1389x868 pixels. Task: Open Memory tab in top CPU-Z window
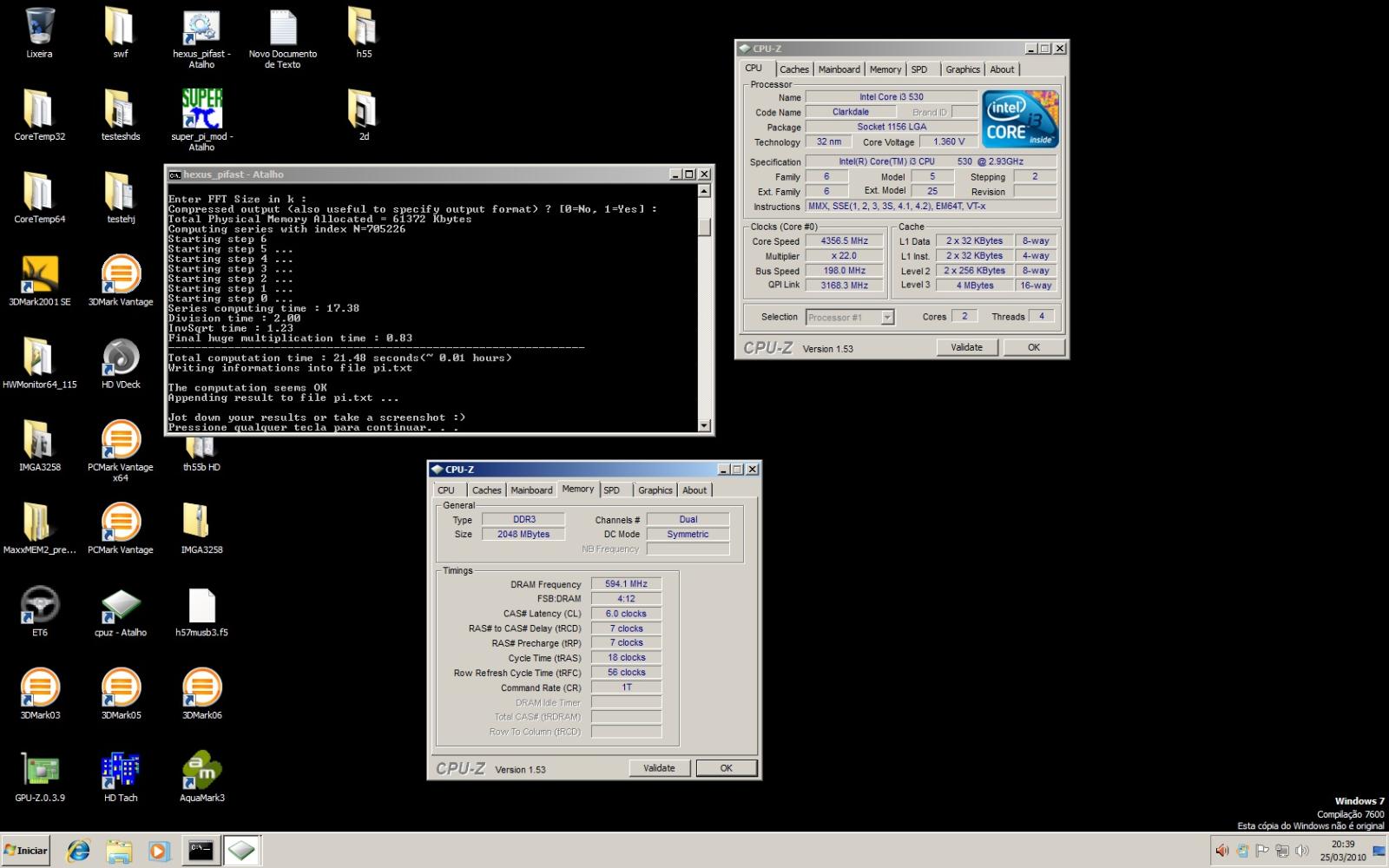[885, 69]
